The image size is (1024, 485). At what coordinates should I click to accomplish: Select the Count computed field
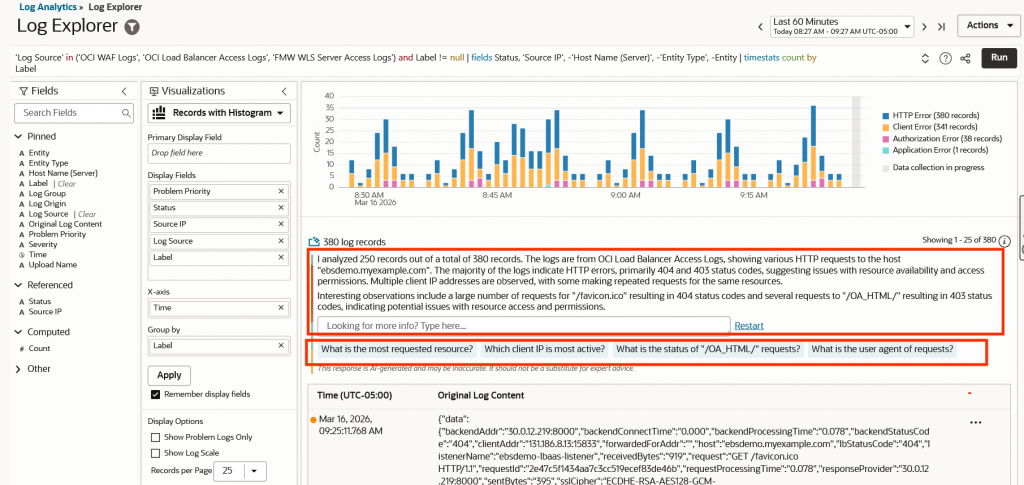(x=39, y=349)
